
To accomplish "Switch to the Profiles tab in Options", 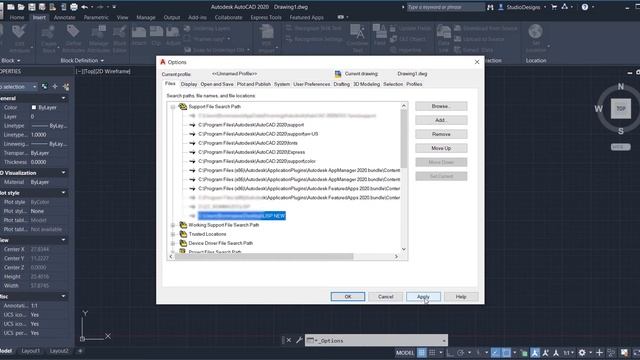I will point(414,84).
